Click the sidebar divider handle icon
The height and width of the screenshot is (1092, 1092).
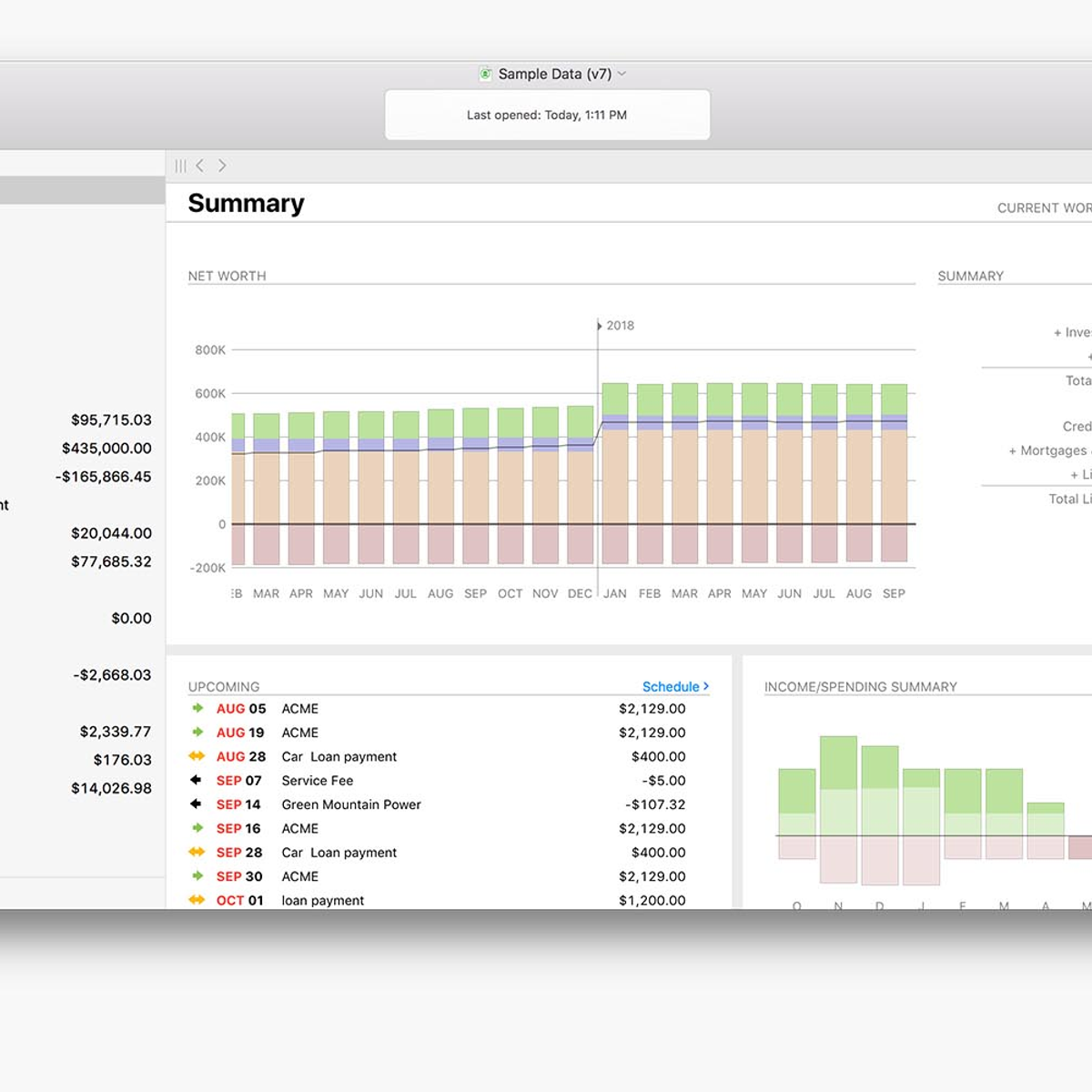180,166
